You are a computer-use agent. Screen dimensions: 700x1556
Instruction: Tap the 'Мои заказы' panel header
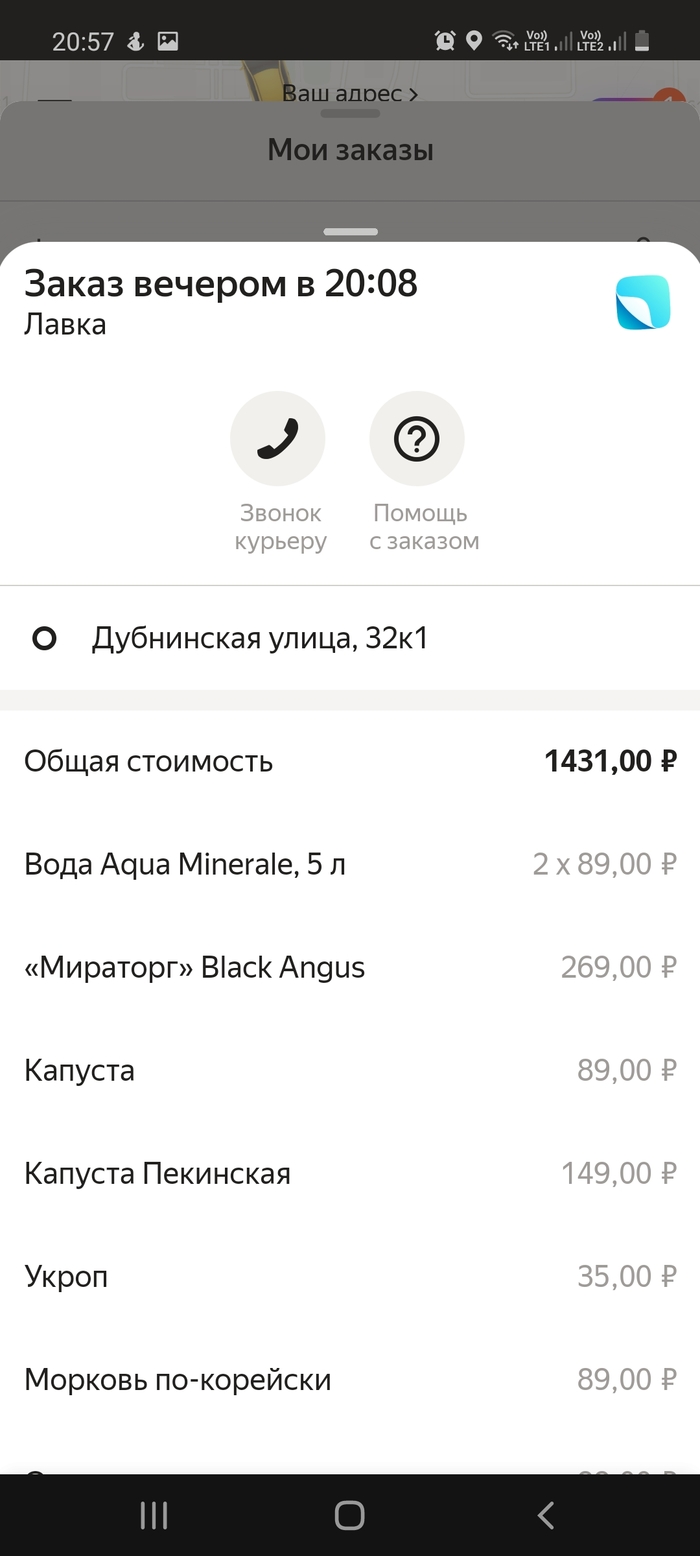click(350, 151)
